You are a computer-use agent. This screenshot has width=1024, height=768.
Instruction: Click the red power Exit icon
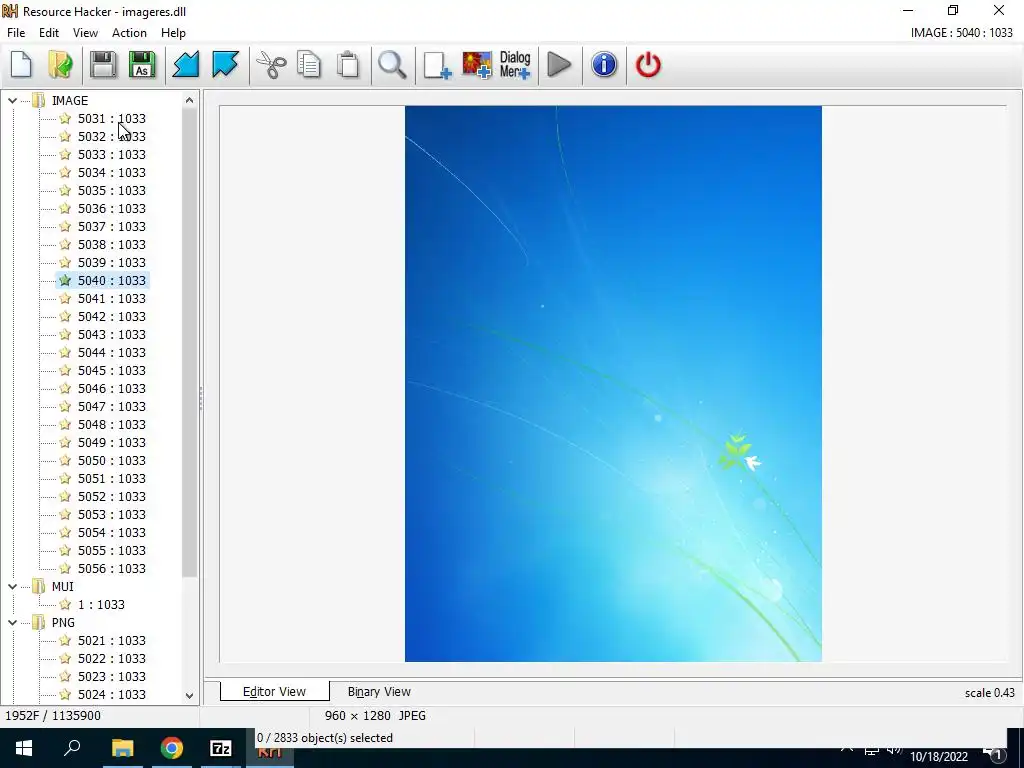[x=648, y=65]
